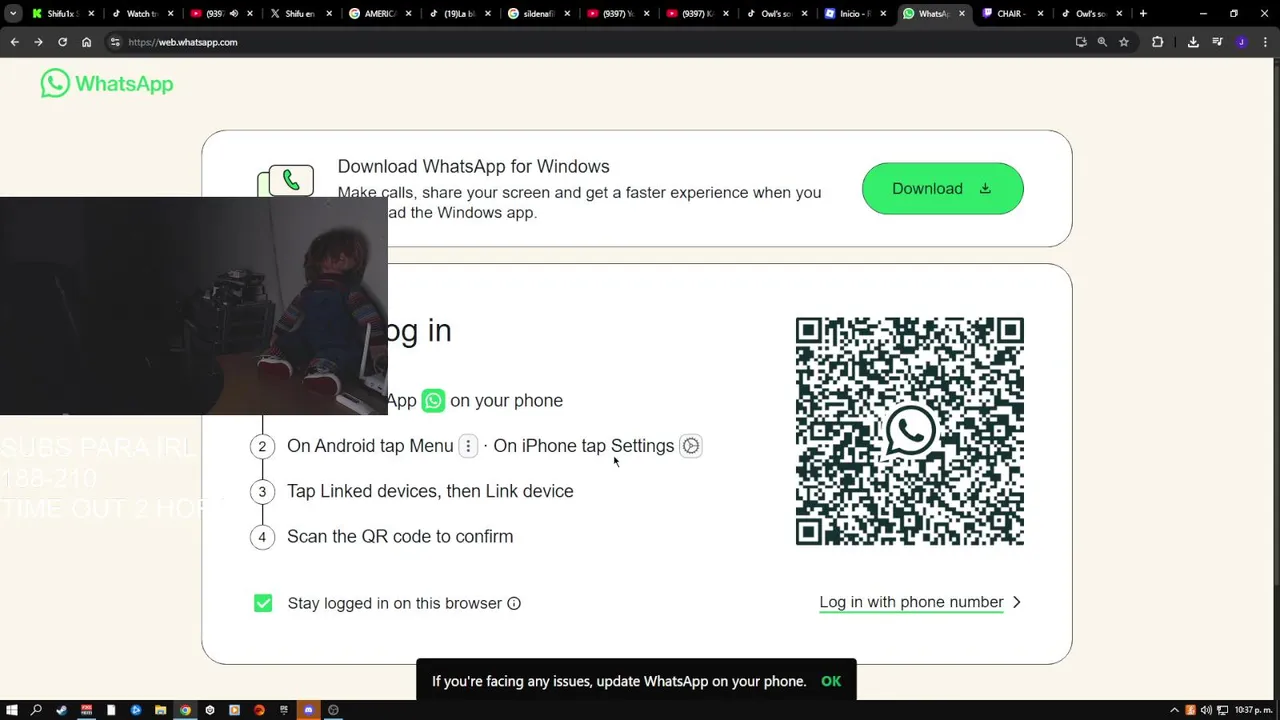
Task: Switch to the 'Shifu en' X tab
Action: (301, 14)
